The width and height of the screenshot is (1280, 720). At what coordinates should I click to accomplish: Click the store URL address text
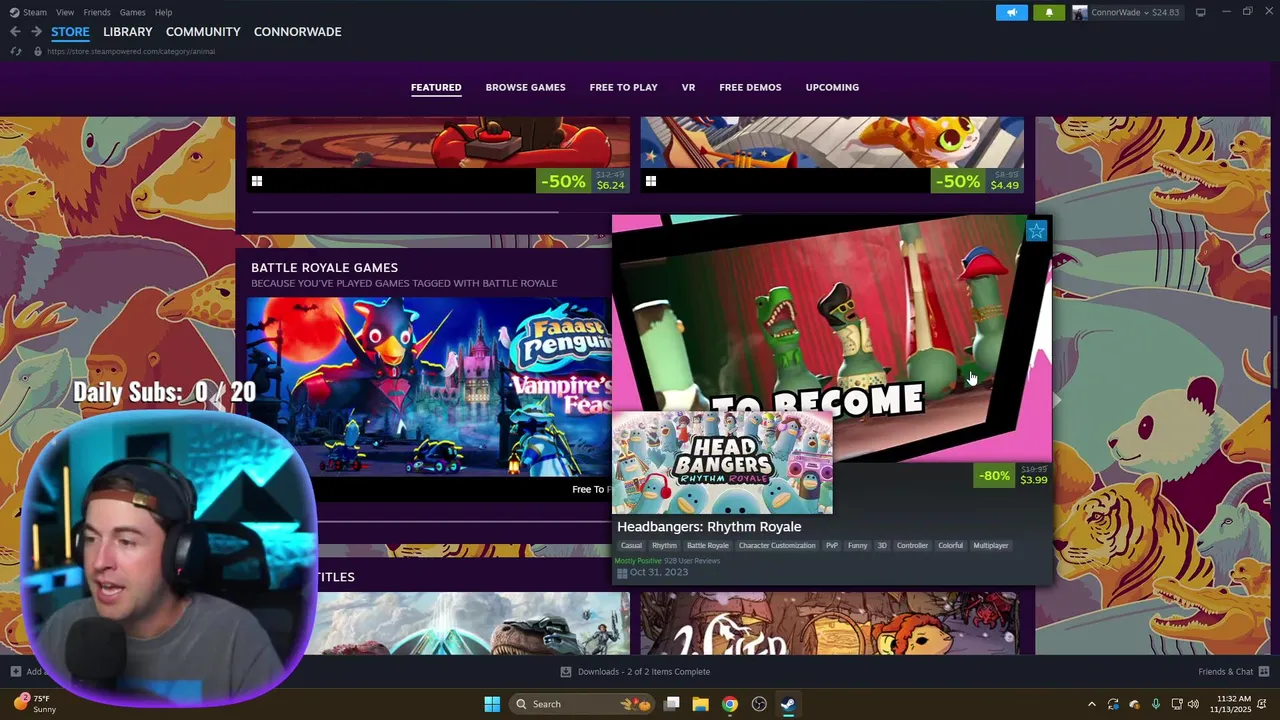(x=130, y=51)
